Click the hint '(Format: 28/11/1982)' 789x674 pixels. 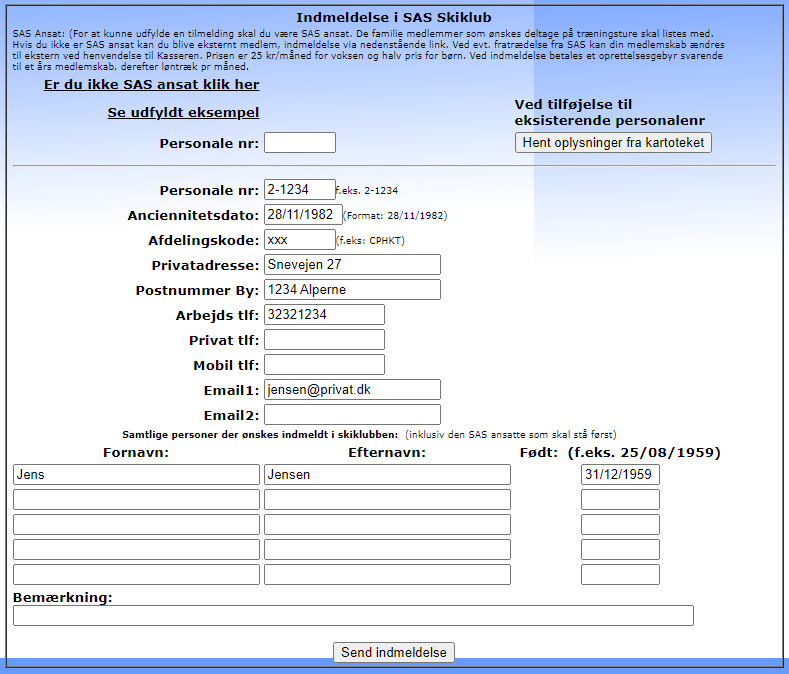pos(395,215)
